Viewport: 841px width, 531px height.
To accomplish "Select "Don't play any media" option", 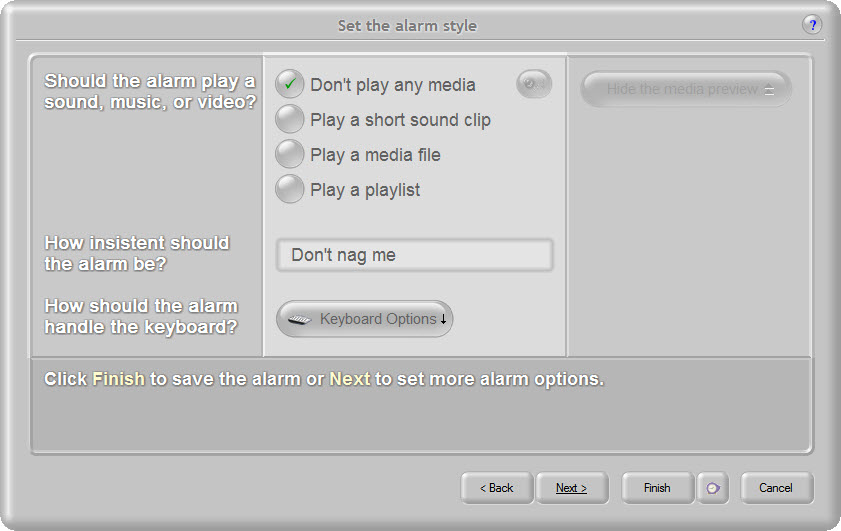I will pyautogui.click(x=290, y=85).
